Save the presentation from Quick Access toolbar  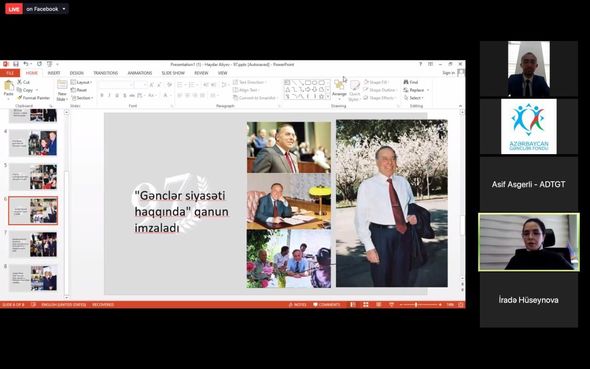coord(15,64)
